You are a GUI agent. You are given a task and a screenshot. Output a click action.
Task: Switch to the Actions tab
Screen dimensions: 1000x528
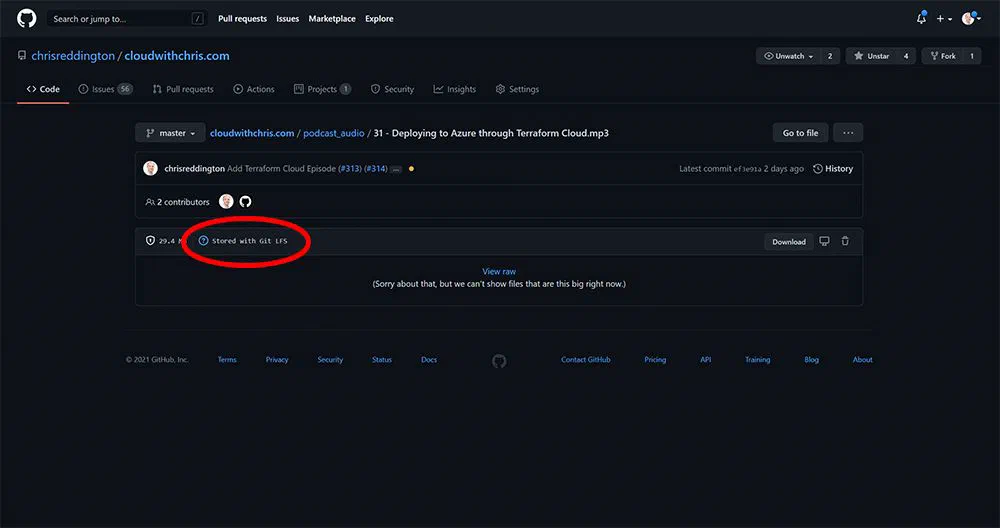254,89
